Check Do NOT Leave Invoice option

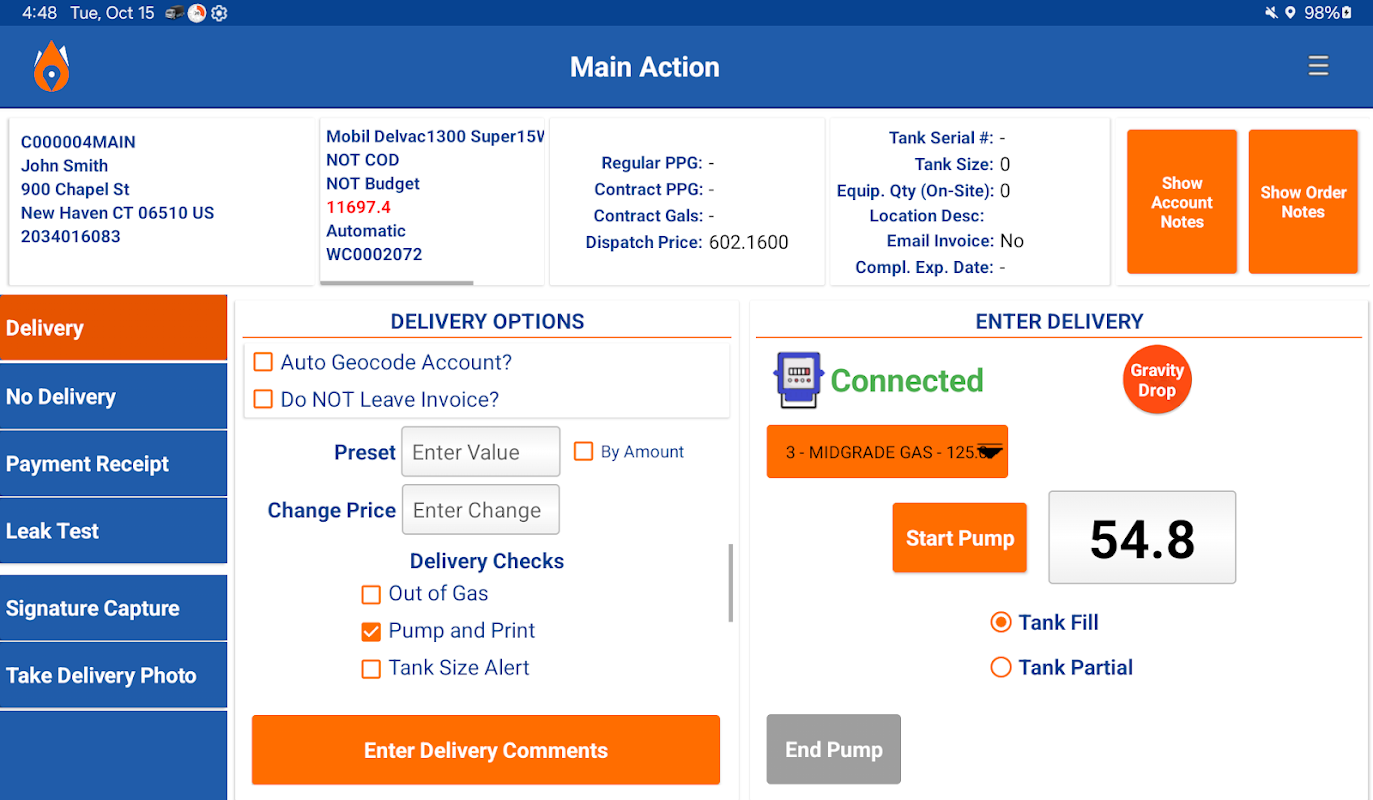263,399
